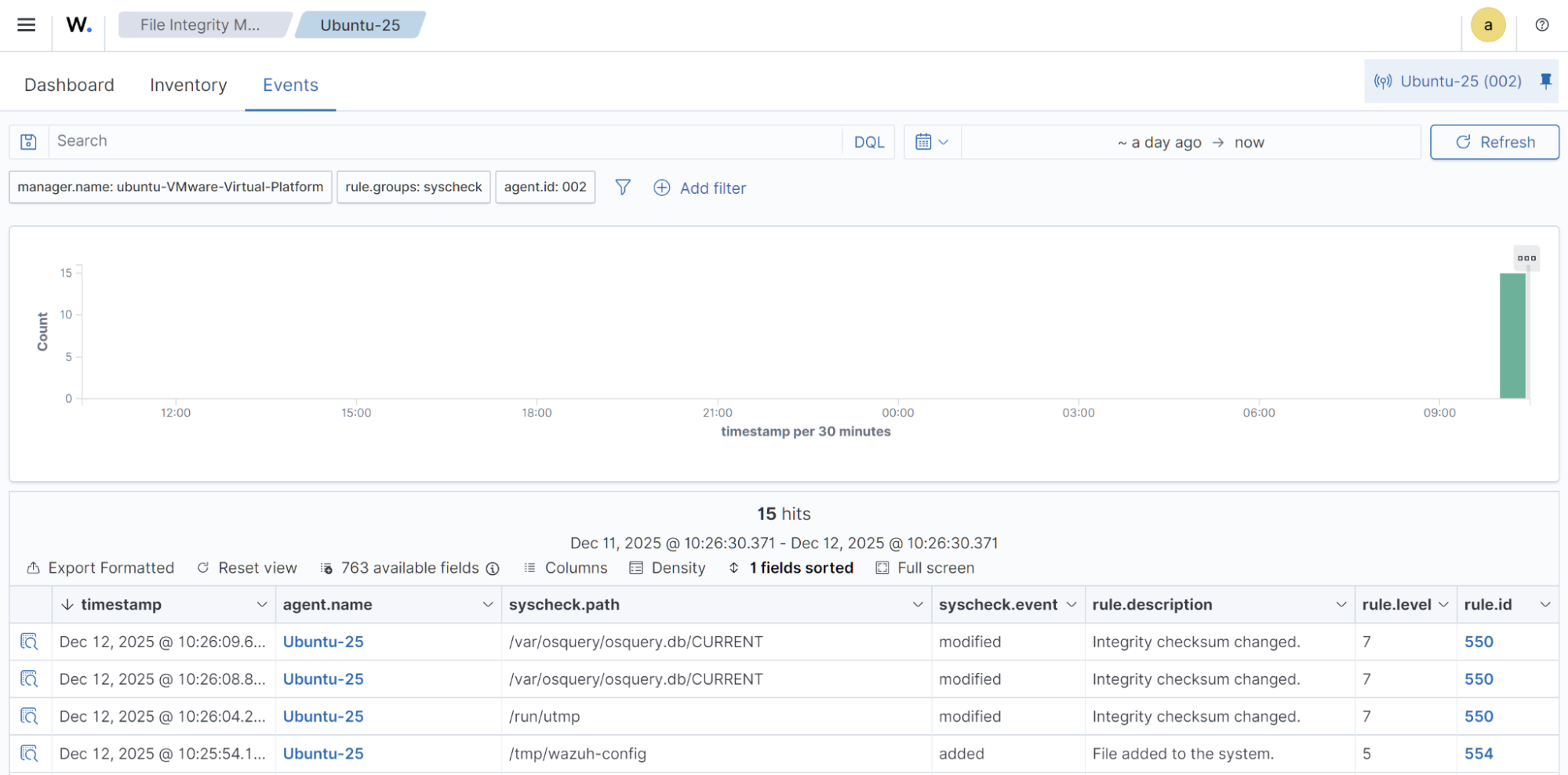Open chart options three-dot menu
This screenshot has width=1568, height=775.
click(x=1526, y=258)
